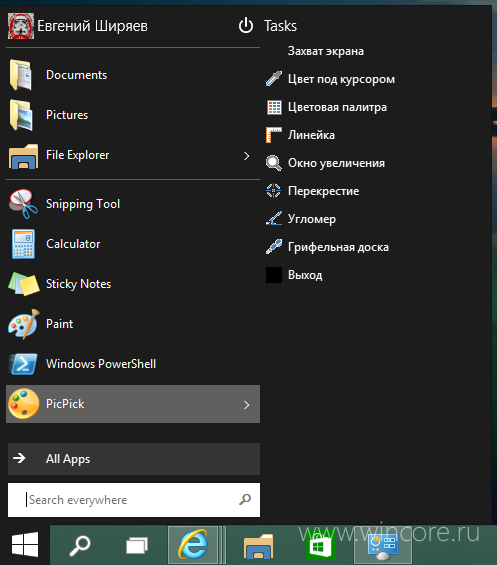
Task: Click the Sticky Notes label text
Action: (79, 284)
